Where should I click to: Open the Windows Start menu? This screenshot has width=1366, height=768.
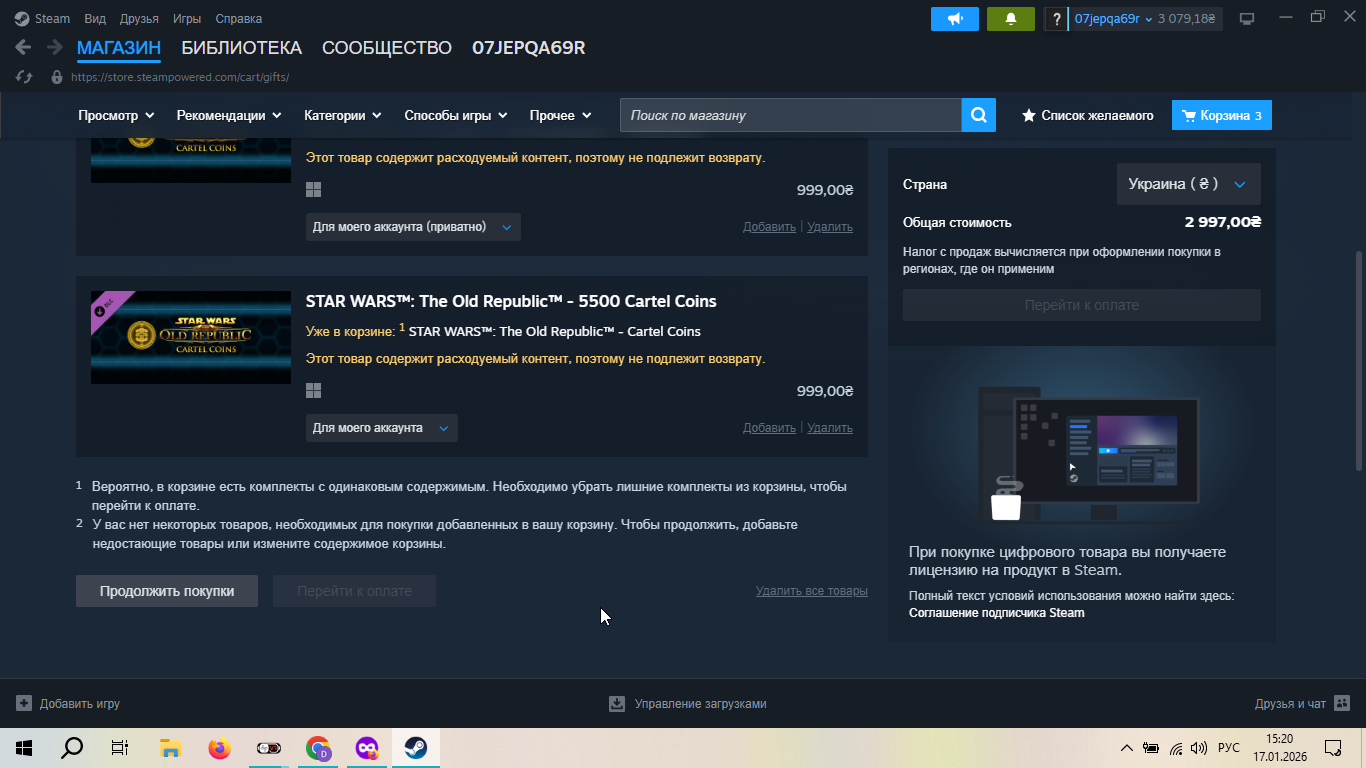(23, 748)
